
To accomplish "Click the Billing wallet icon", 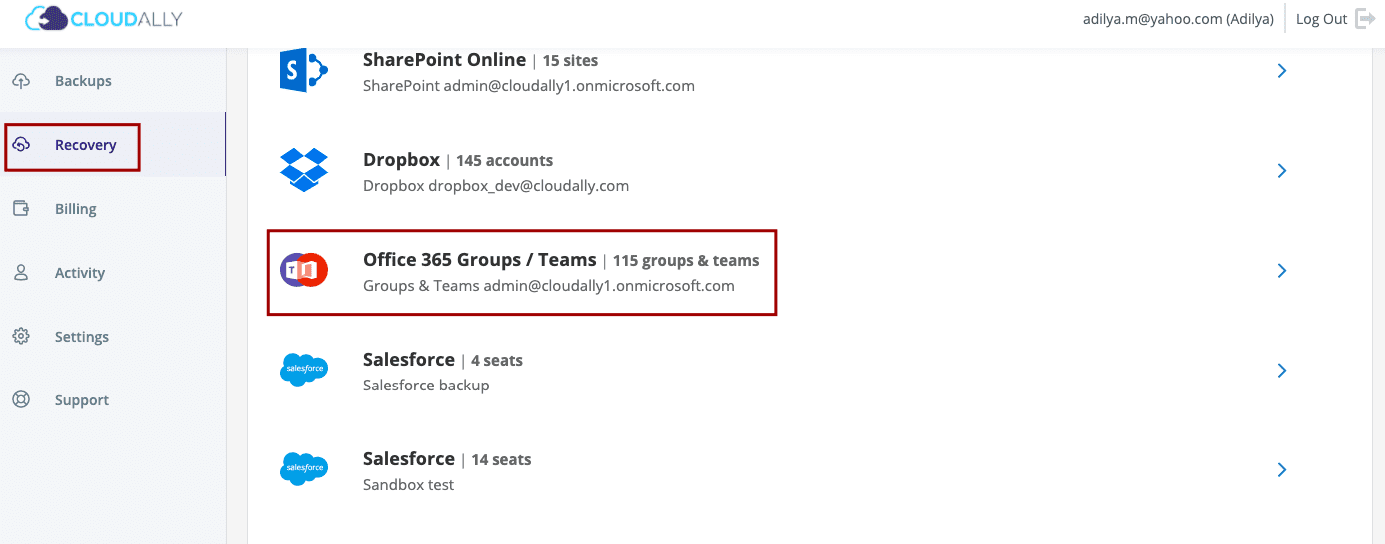I will click(x=21, y=209).
